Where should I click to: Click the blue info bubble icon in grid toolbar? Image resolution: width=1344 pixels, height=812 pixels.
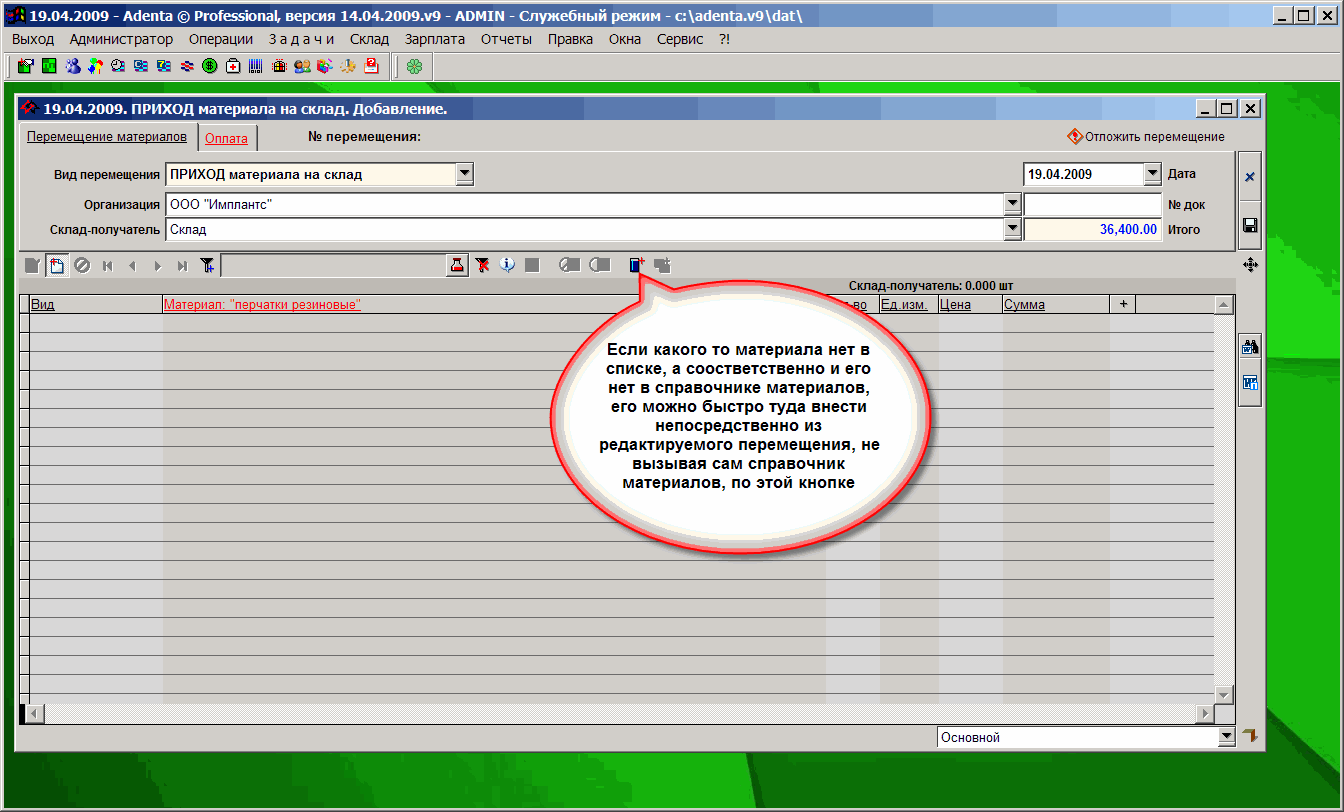coord(507,265)
